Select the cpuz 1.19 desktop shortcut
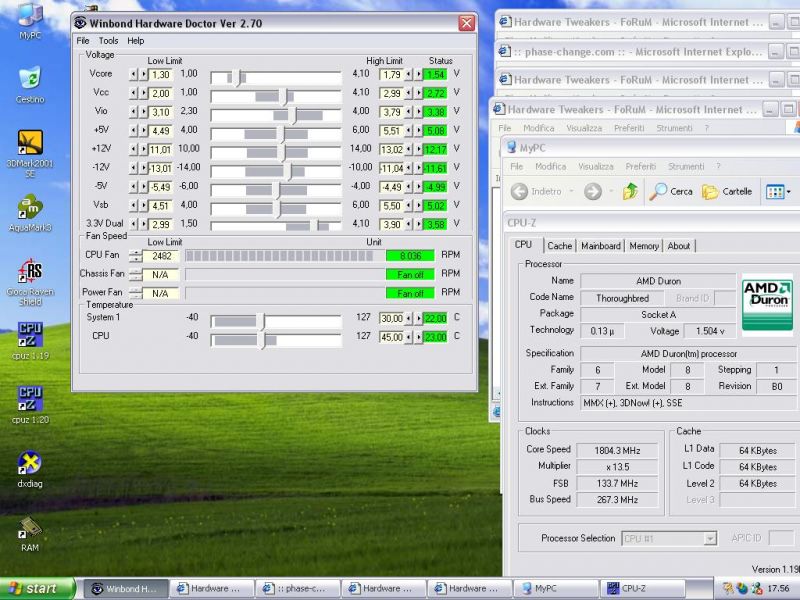Viewport: 800px width, 600px height. (30, 341)
